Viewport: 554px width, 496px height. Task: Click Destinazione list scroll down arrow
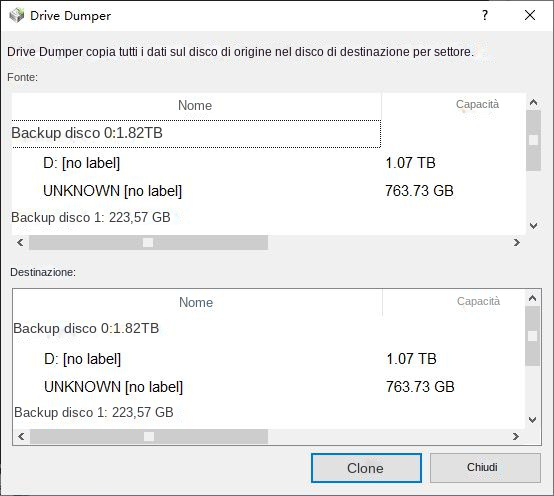[532, 420]
